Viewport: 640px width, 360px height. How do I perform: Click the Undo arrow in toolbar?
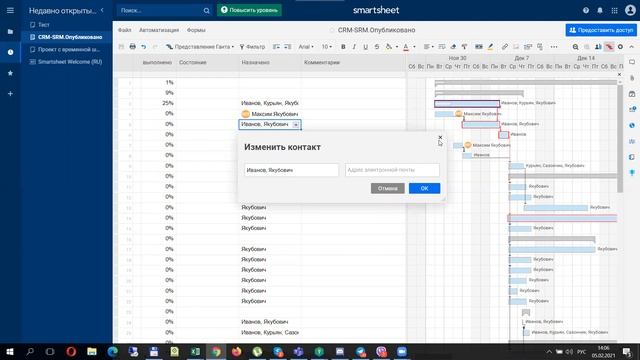point(144,47)
